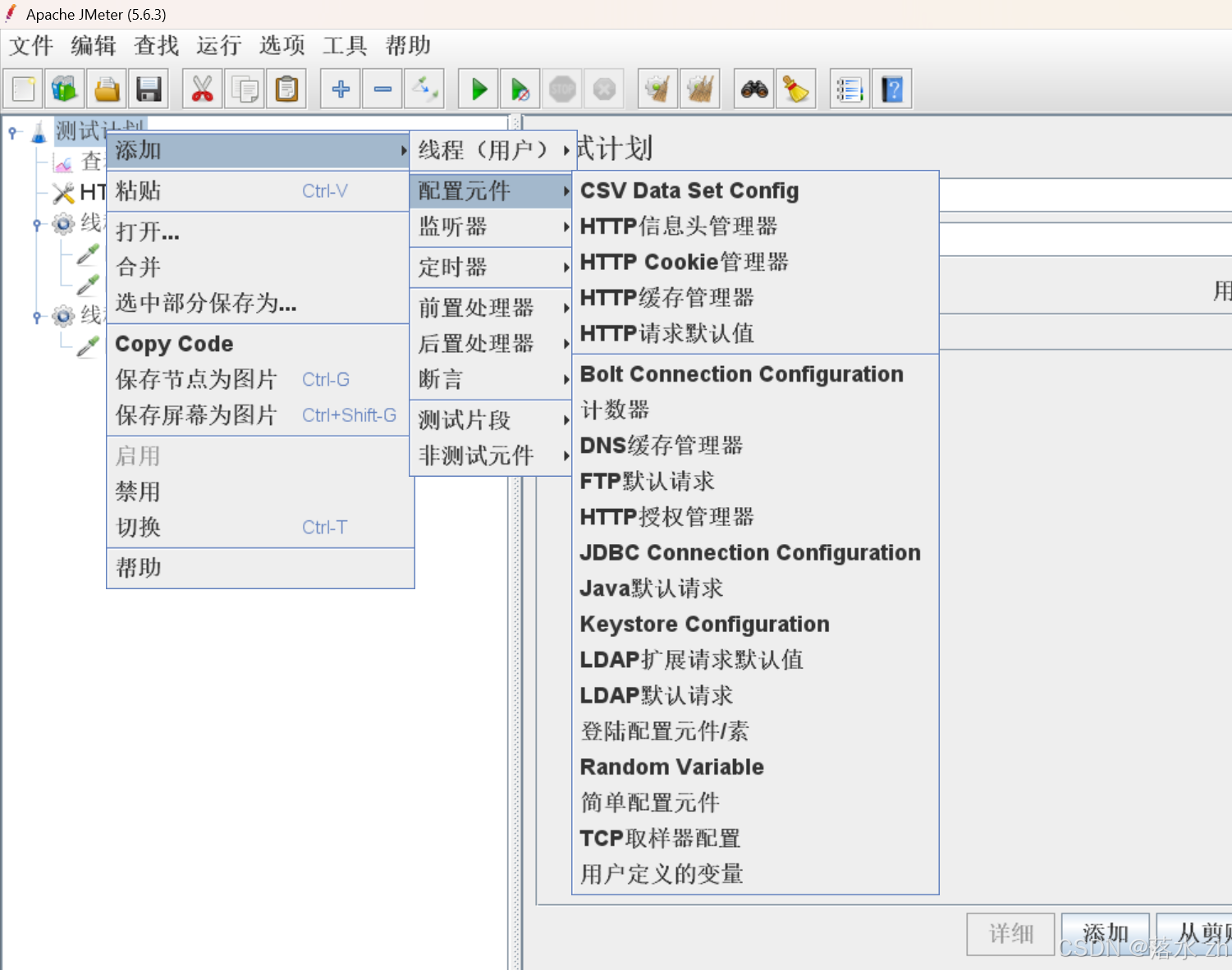Open Search with binoculars icon
Image resolution: width=1232 pixels, height=970 pixels.
click(x=754, y=89)
